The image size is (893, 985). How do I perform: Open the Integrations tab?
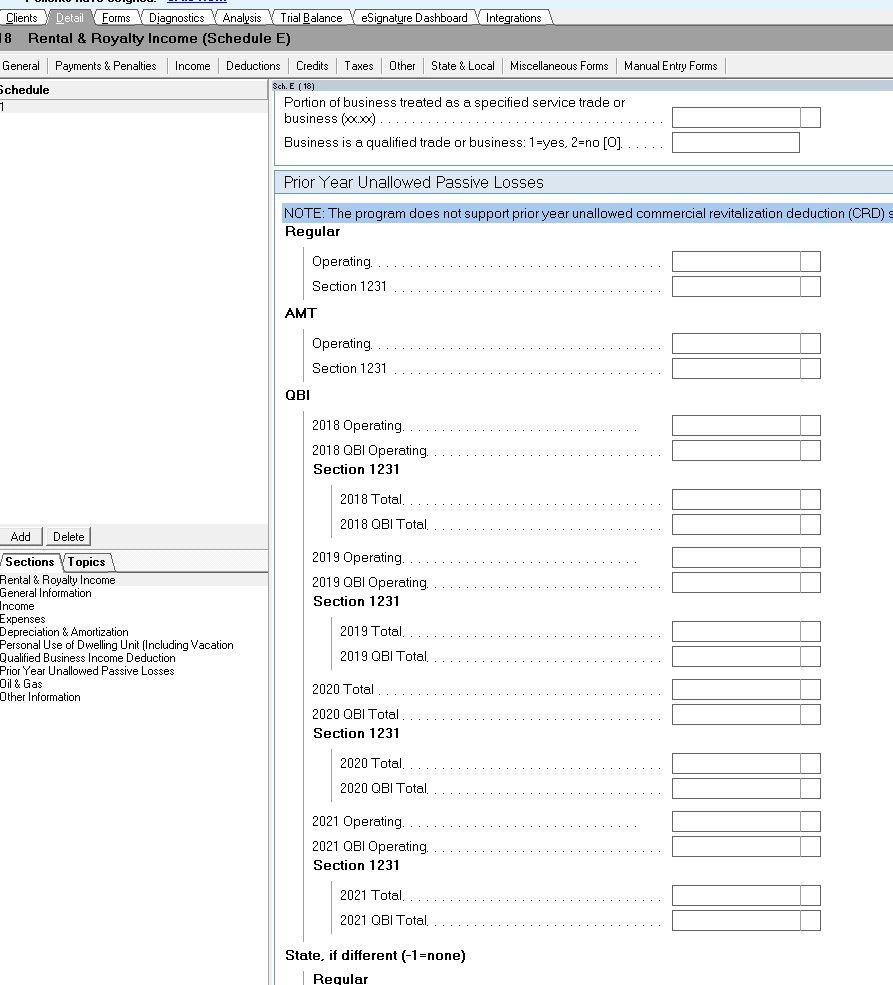pos(514,18)
